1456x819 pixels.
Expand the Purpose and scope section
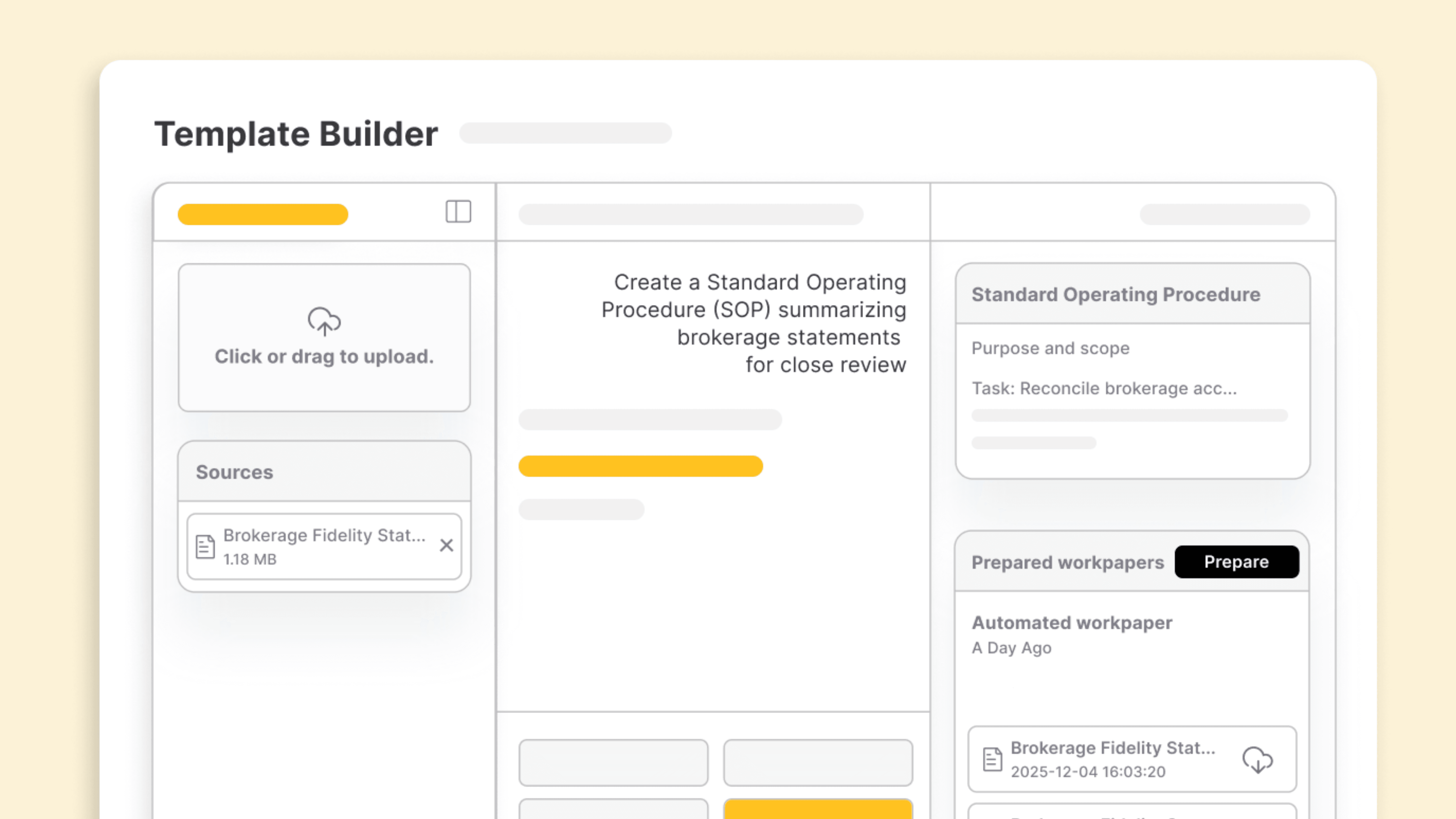[1051, 348]
